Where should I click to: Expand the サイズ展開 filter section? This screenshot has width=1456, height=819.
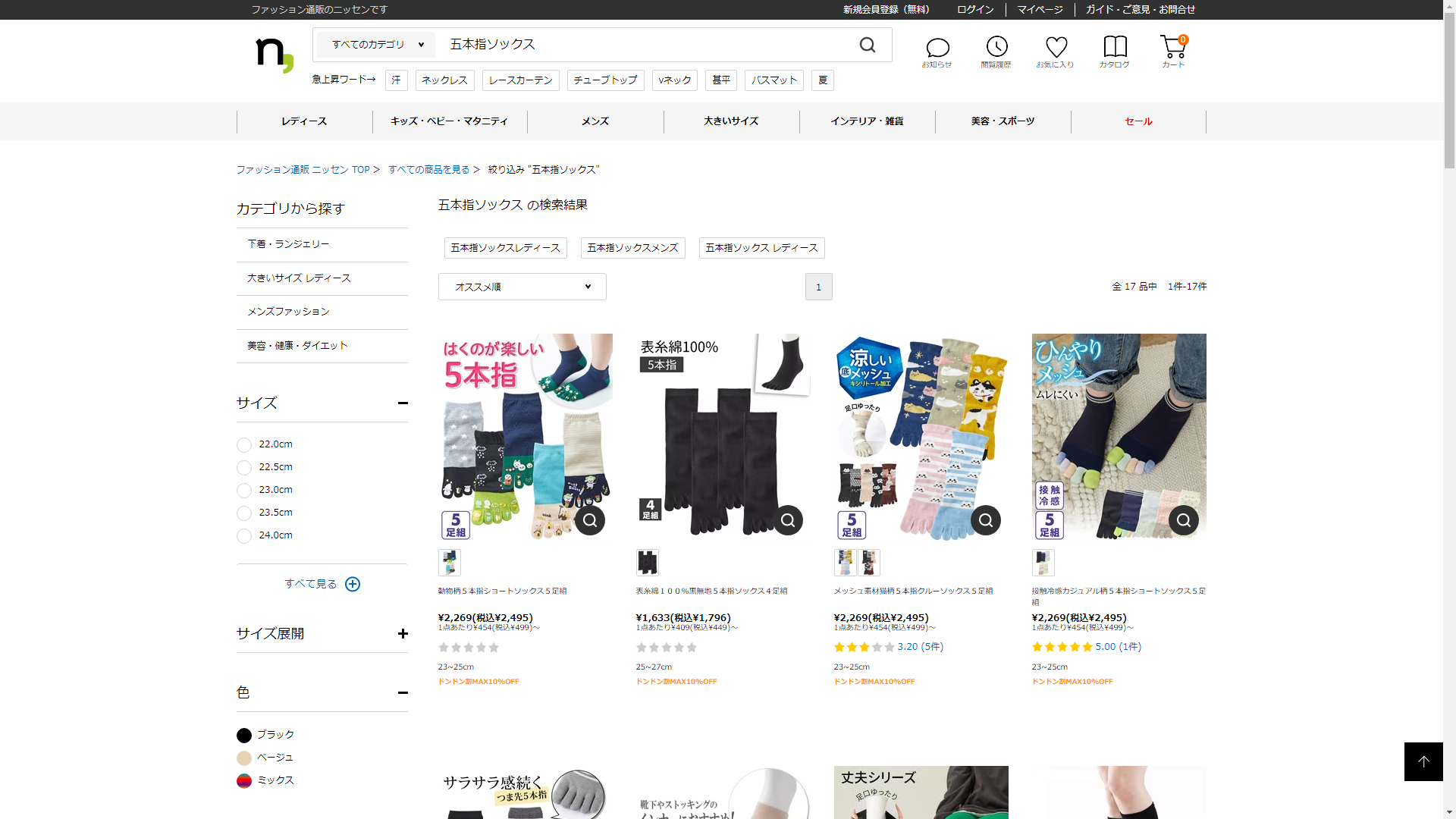[x=403, y=634]
